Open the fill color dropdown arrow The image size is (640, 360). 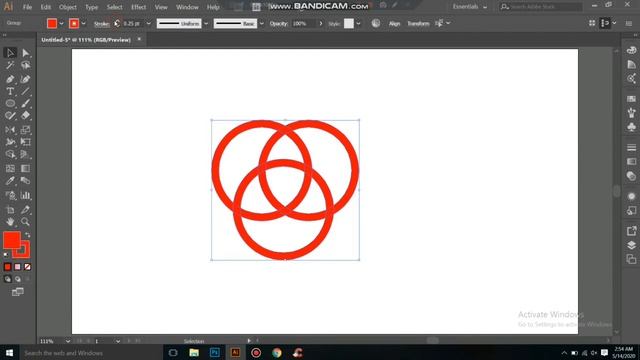coord(62,24)
